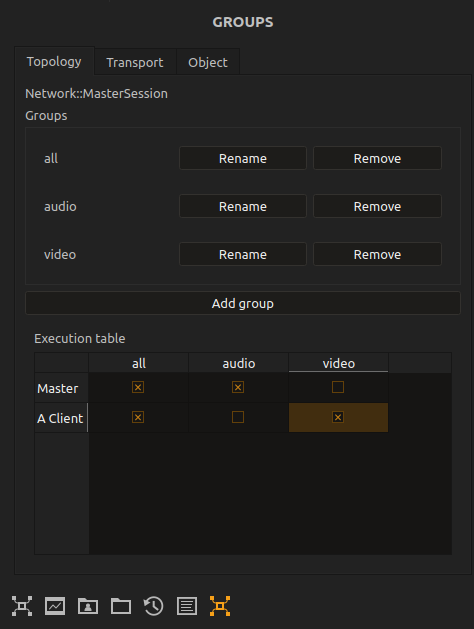Open the text lines panel icon

(187, 606)
